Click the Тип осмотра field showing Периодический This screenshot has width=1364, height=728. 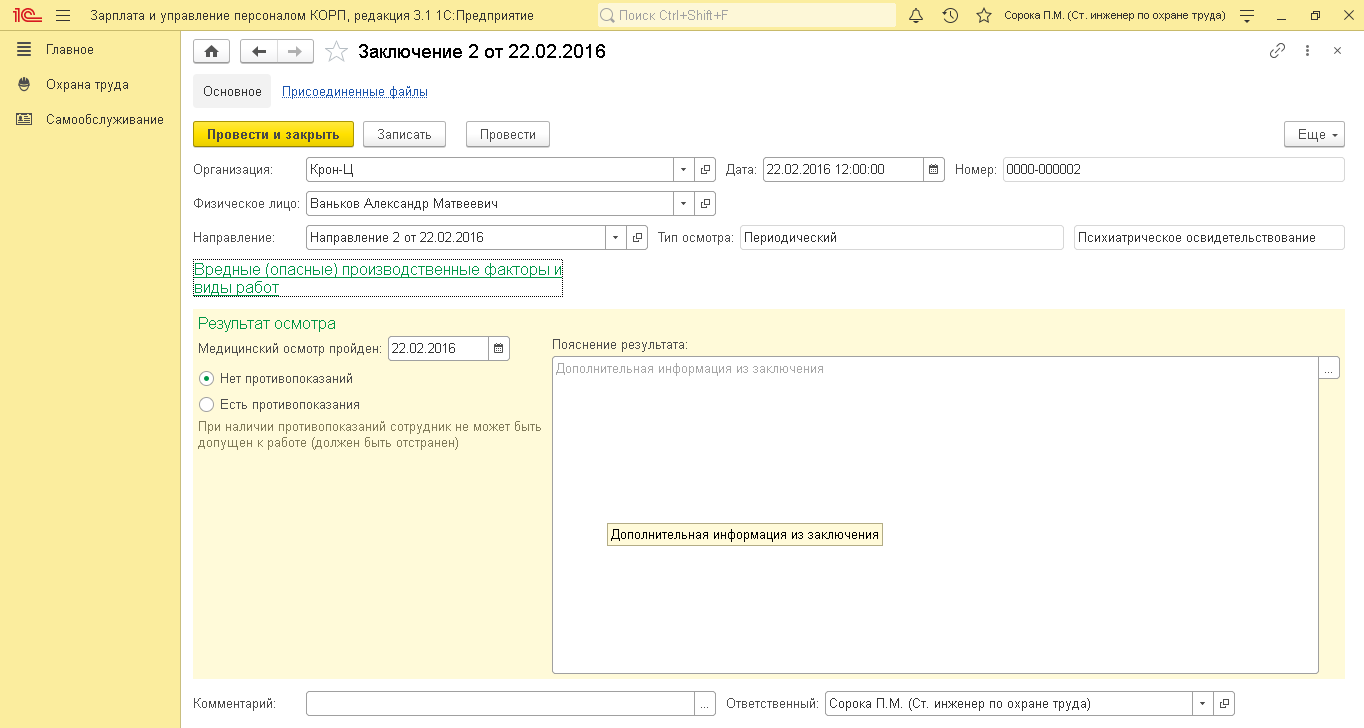902,238
